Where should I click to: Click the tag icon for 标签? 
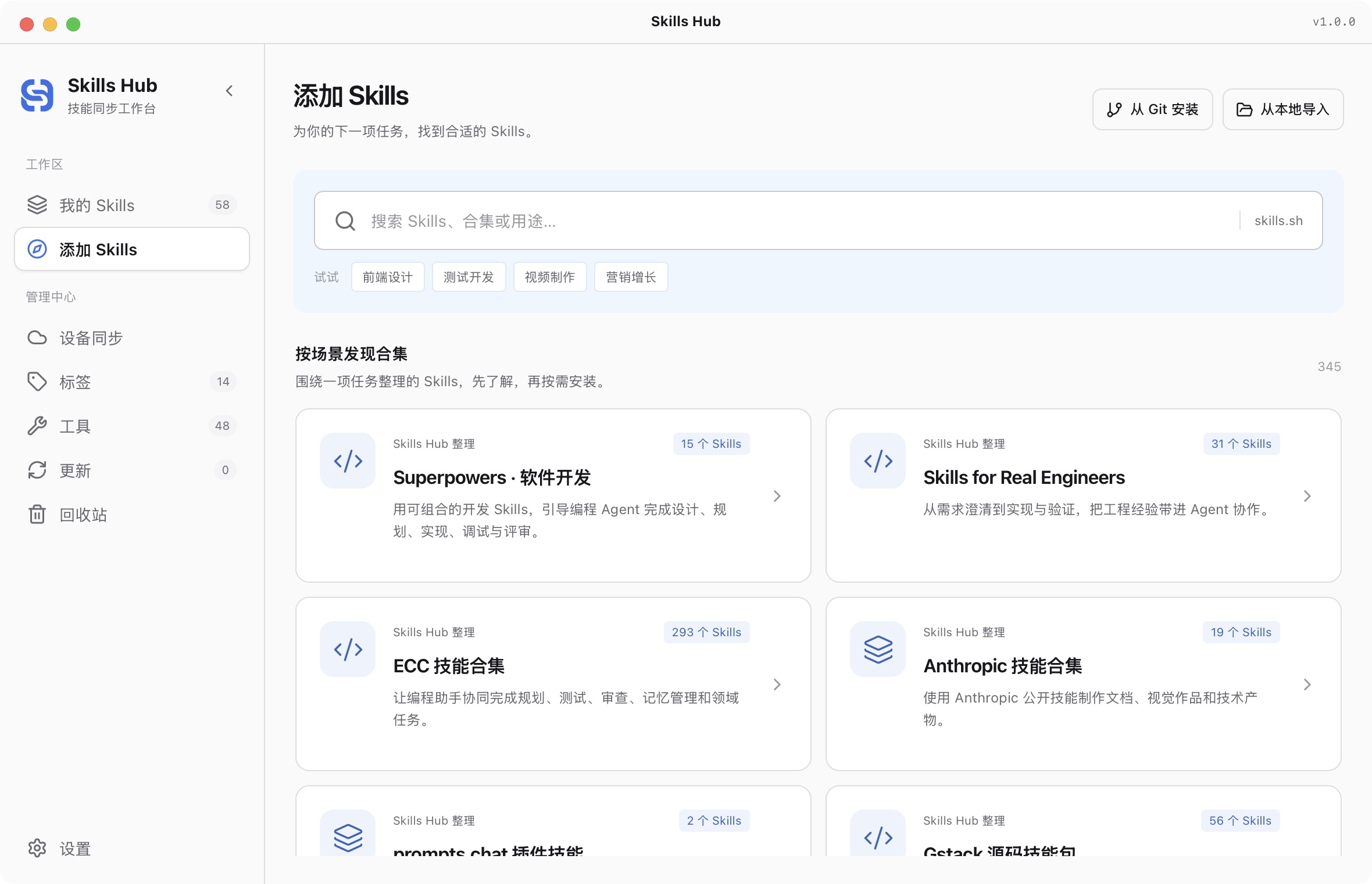pyautogui.click(x=37, y=382)
